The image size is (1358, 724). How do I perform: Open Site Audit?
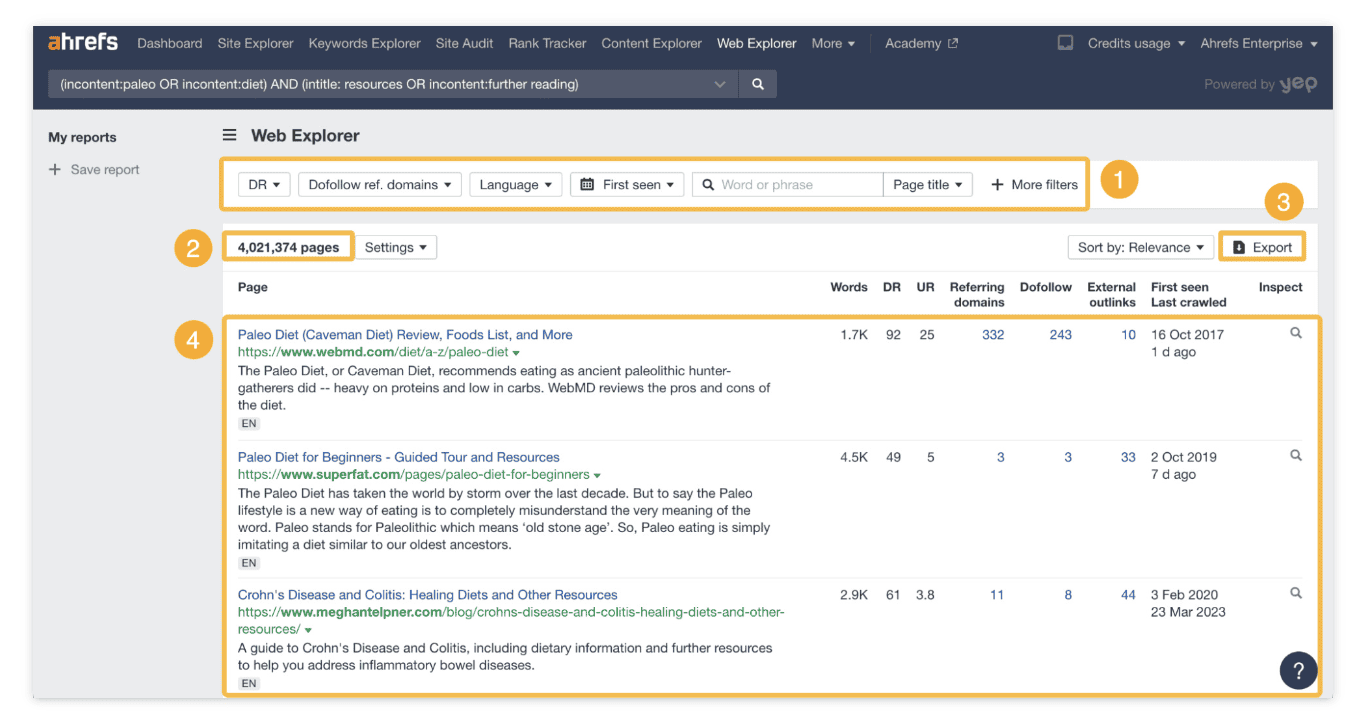pos(464,43)
